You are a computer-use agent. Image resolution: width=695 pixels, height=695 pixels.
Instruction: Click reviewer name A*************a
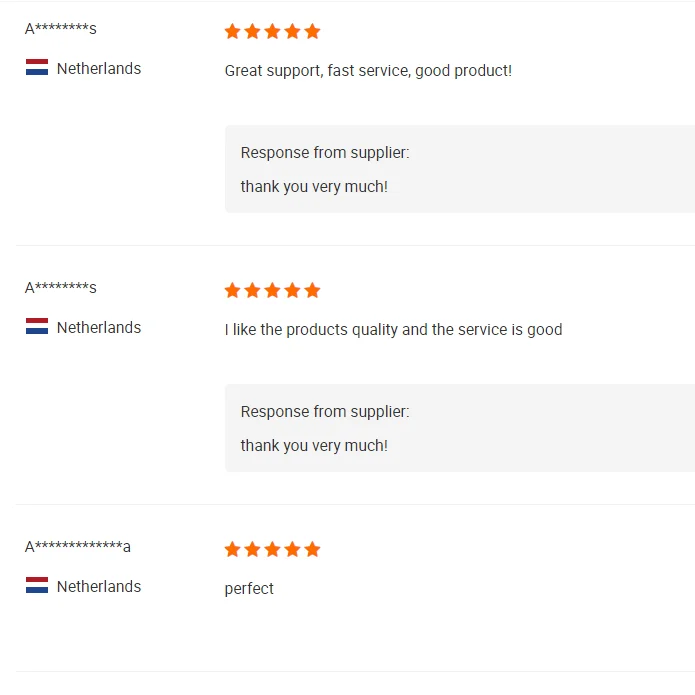click(x=77, y=547)
